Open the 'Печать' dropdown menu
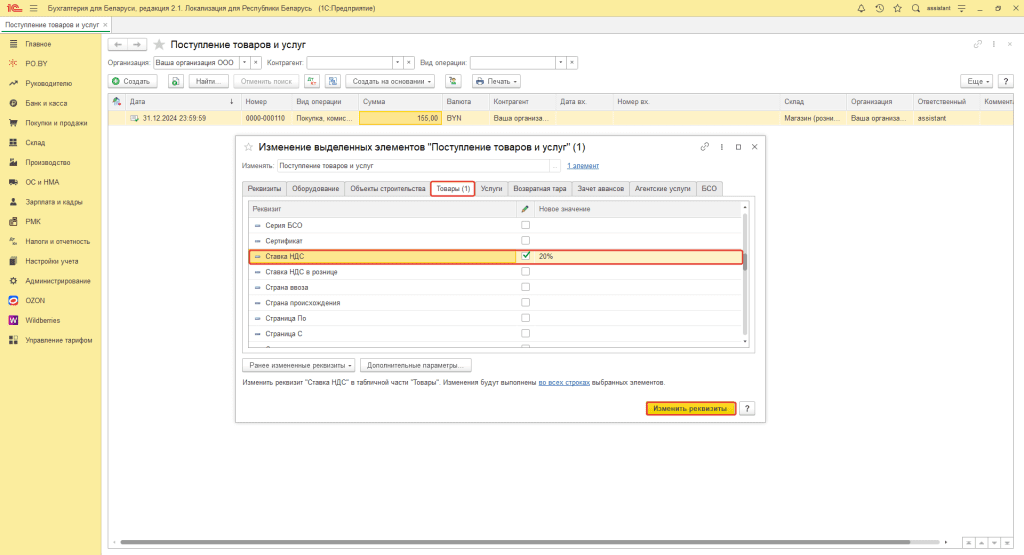The height and width of the screenshot is (555, 1024). [x=496, y=81]
